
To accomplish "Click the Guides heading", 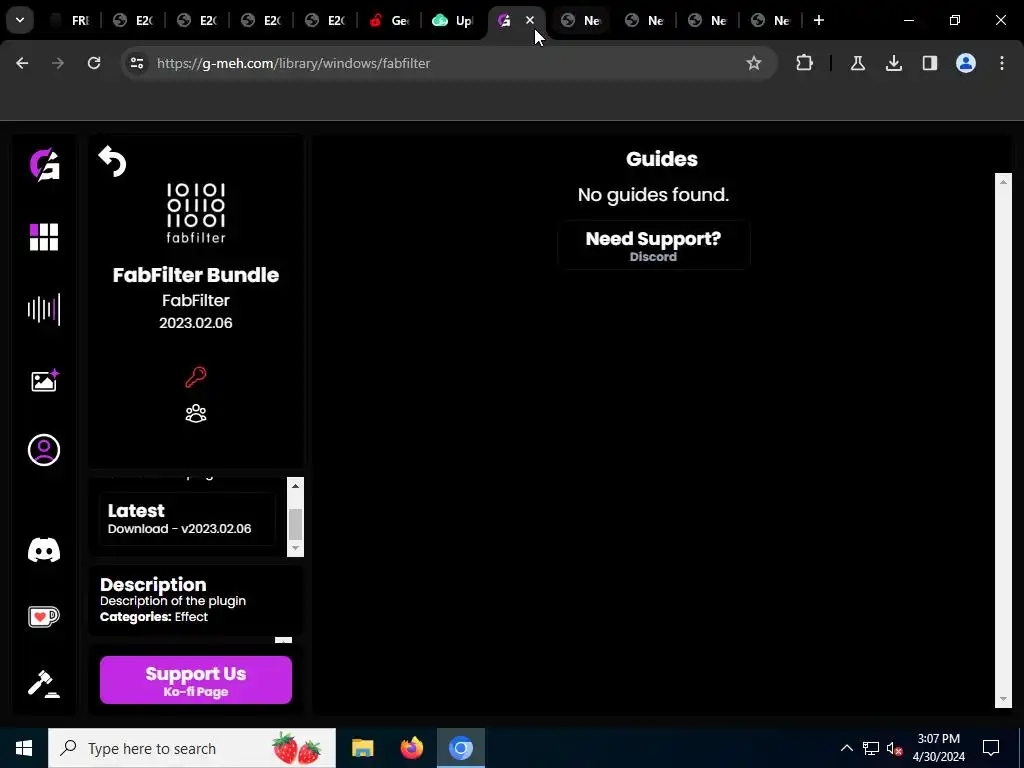I will (x=662, y=159).
